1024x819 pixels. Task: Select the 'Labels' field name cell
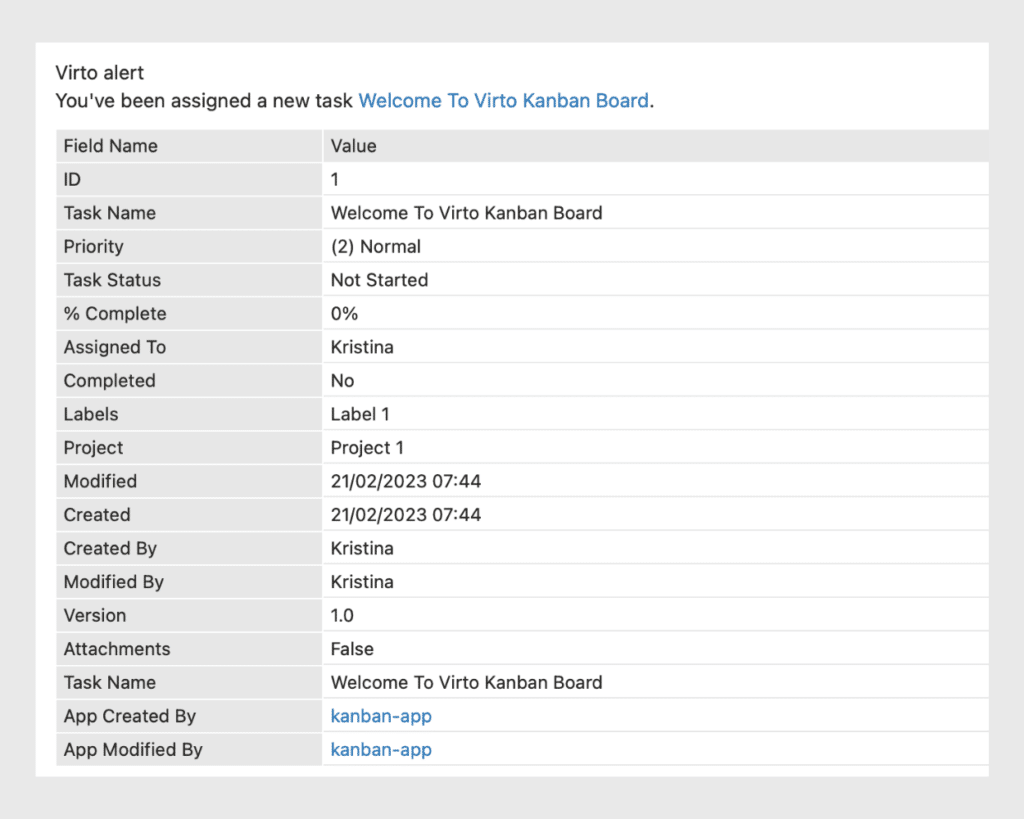189,414
